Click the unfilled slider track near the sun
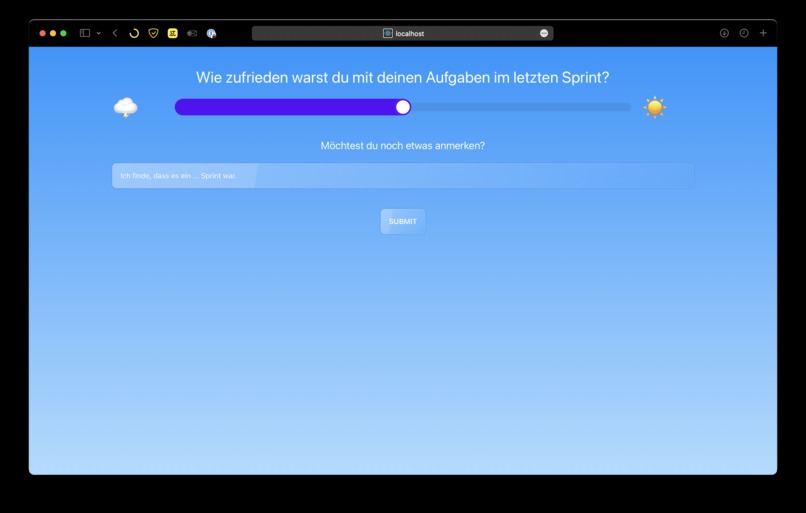 pyautogui.click(x=520, y=107)
